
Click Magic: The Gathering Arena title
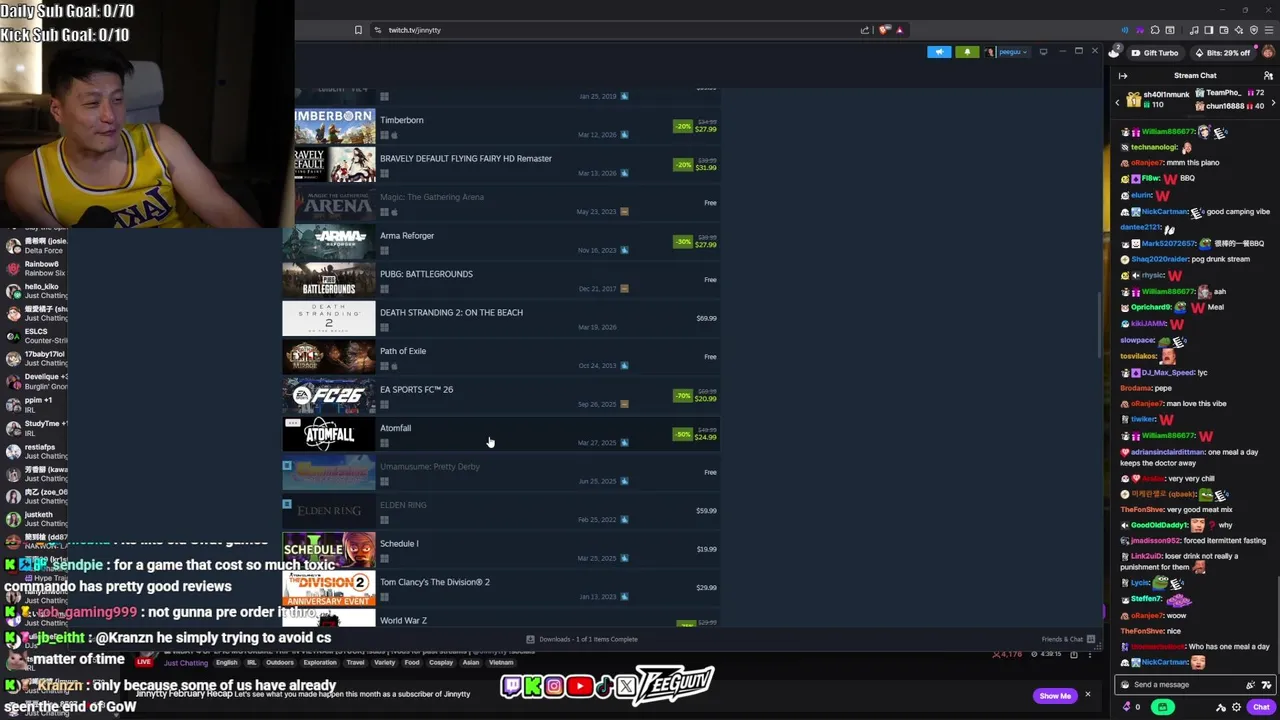432,197
